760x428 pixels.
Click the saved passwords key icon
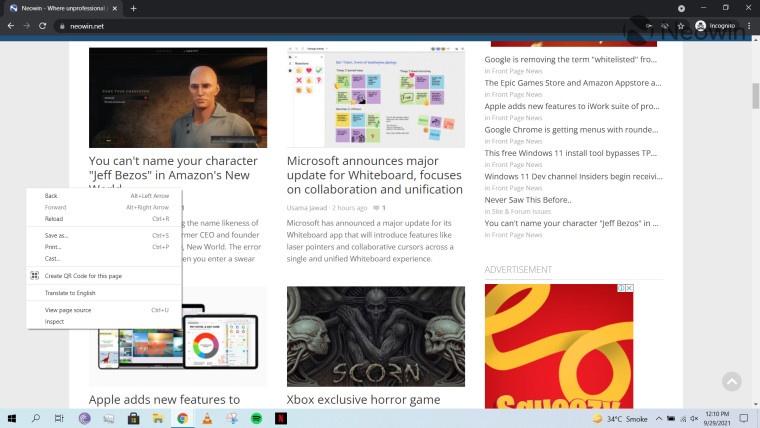click(649, 26)
